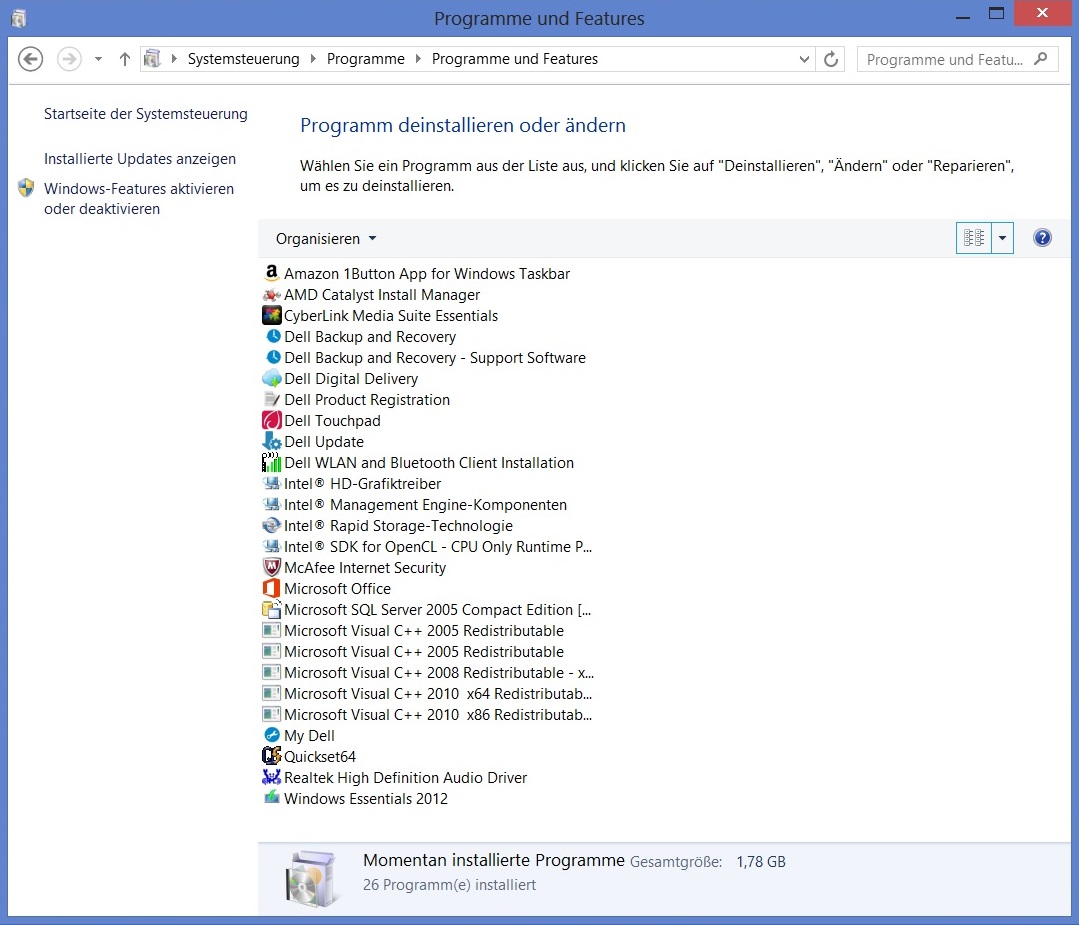Viewport: 1079px width, 925px height.
Task: Click the Dell Digital Delivery cloud icon
Action: [x=272, y=379]
